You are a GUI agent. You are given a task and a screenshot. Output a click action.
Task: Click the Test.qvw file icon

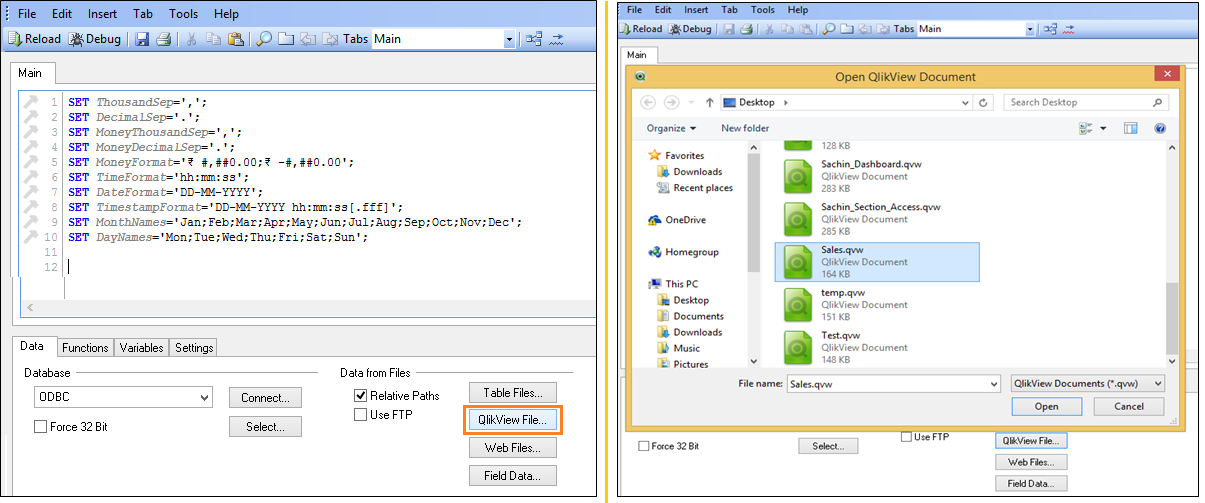click(797, 347)
